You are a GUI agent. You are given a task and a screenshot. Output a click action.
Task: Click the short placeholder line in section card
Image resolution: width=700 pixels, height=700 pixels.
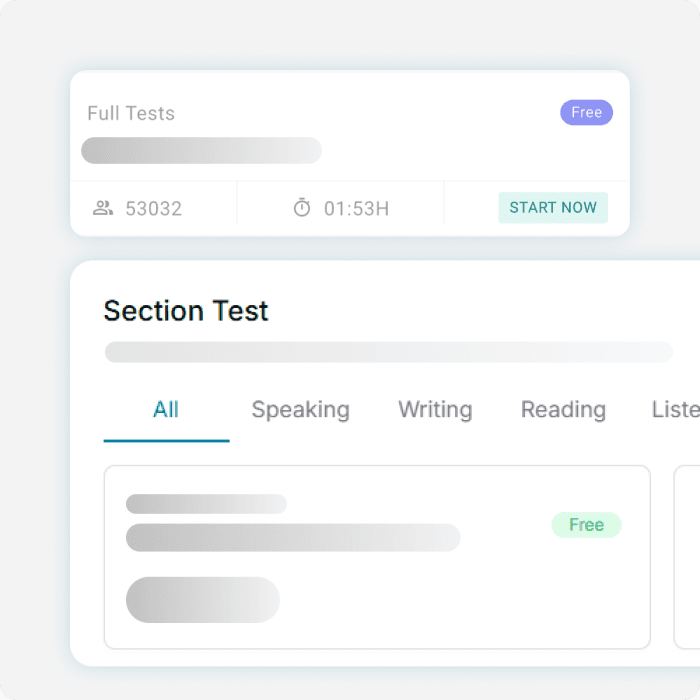coord(206,504)
